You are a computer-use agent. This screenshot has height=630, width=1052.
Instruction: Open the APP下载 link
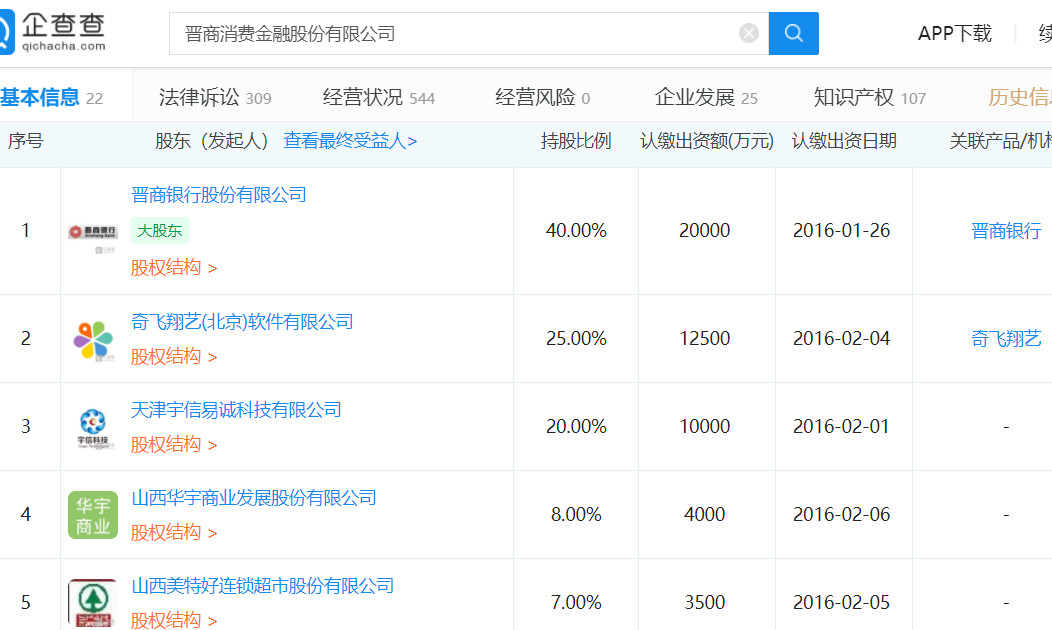(955, 34)
